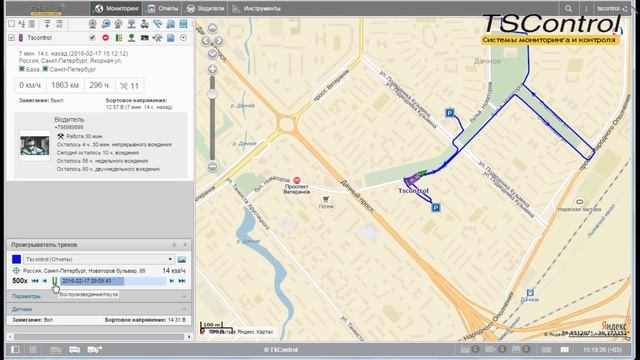Switch to the Отчеты tab
This screenshot has height=360, width=640.
(x=163, y=9)
